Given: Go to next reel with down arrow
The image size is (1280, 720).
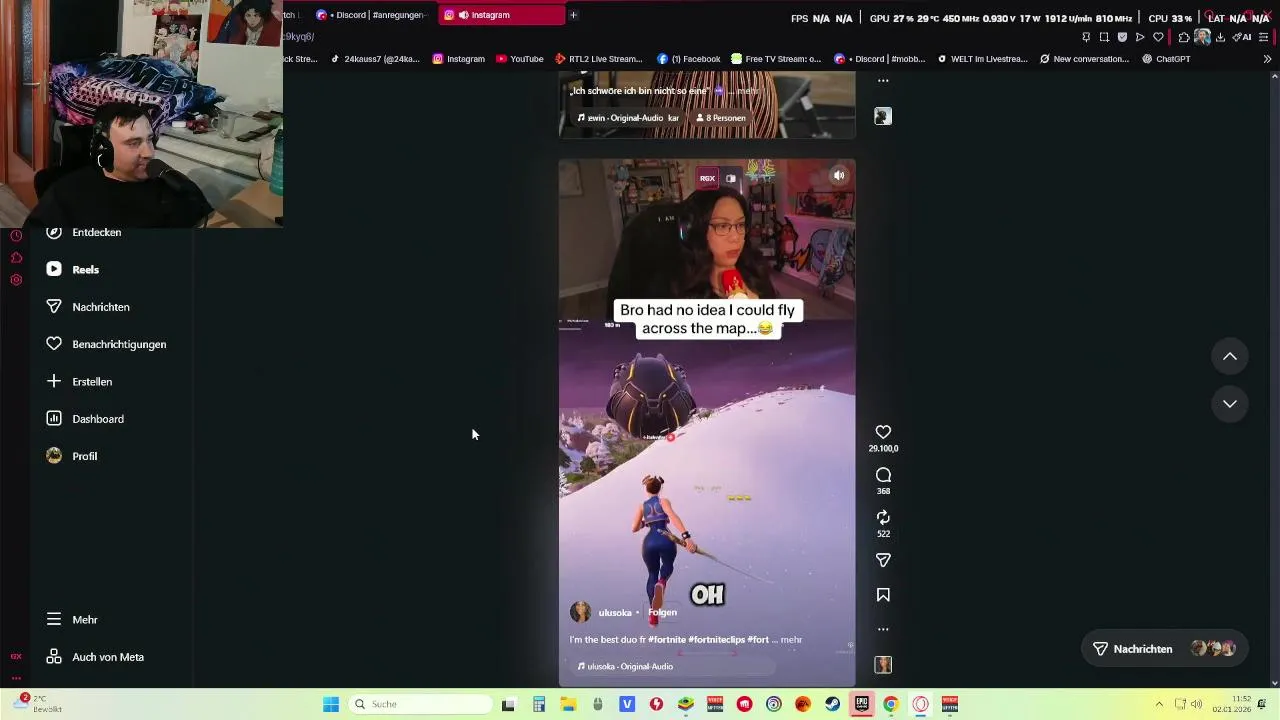Looking at the screenshot, I should pos(1230,404).
